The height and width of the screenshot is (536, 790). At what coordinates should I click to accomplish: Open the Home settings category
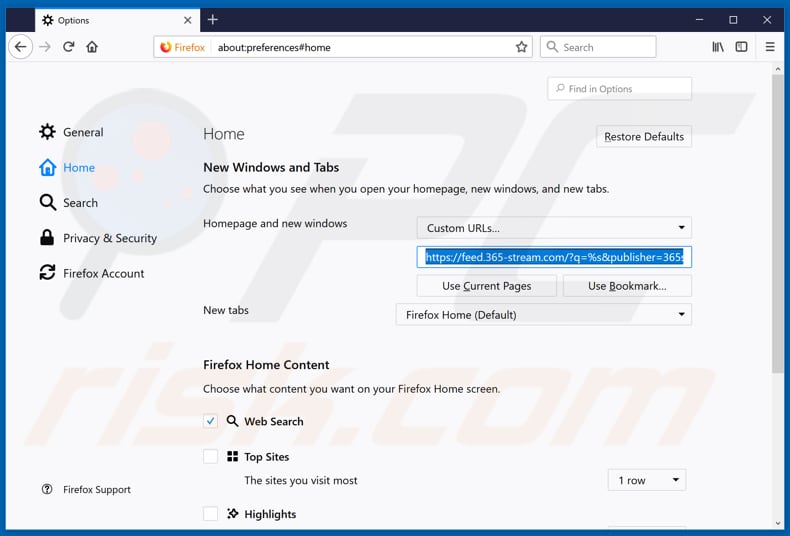coord(67,167)
